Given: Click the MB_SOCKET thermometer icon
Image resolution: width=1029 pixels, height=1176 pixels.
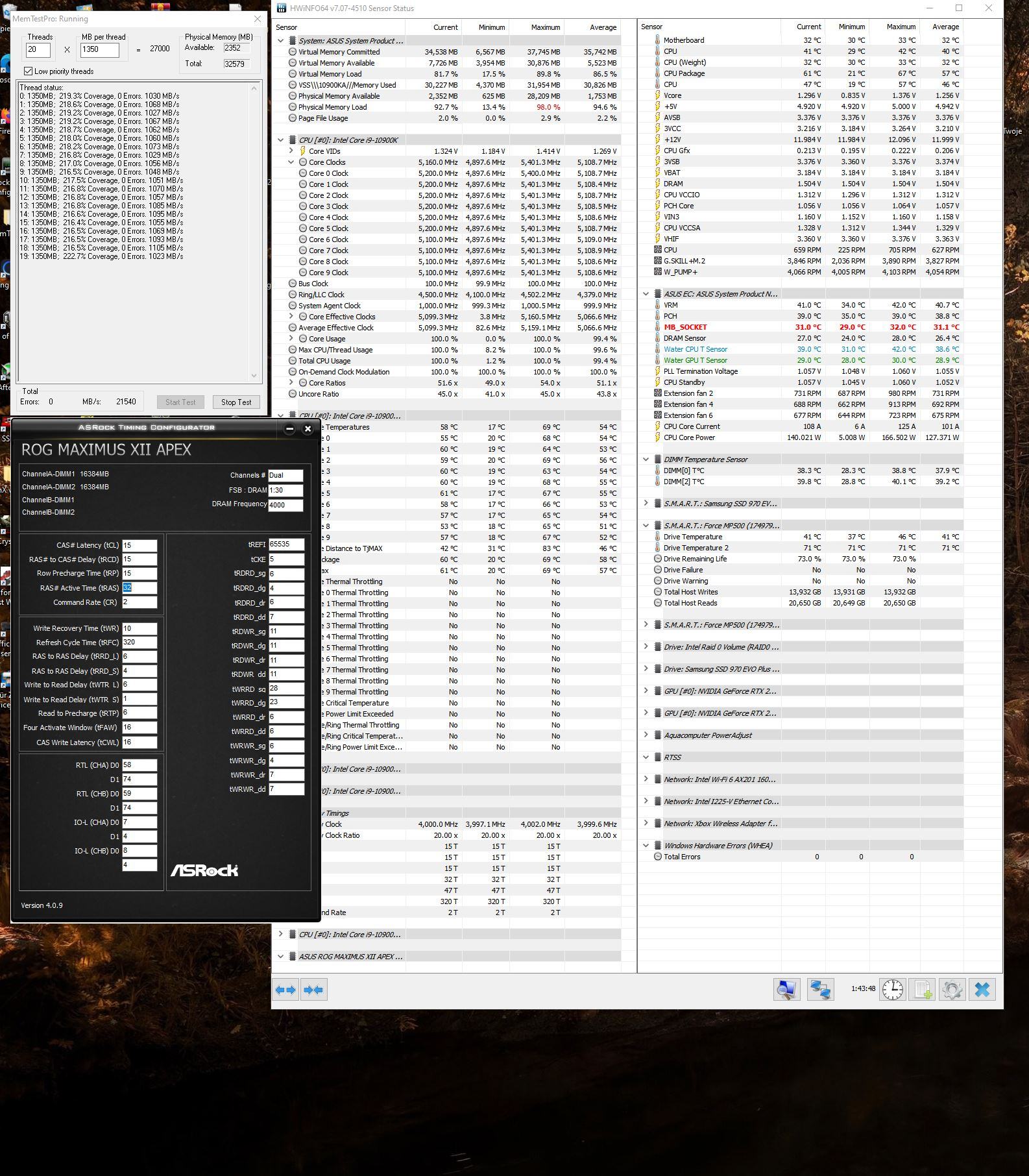Looking at the screenshot, I should point(657,327).
